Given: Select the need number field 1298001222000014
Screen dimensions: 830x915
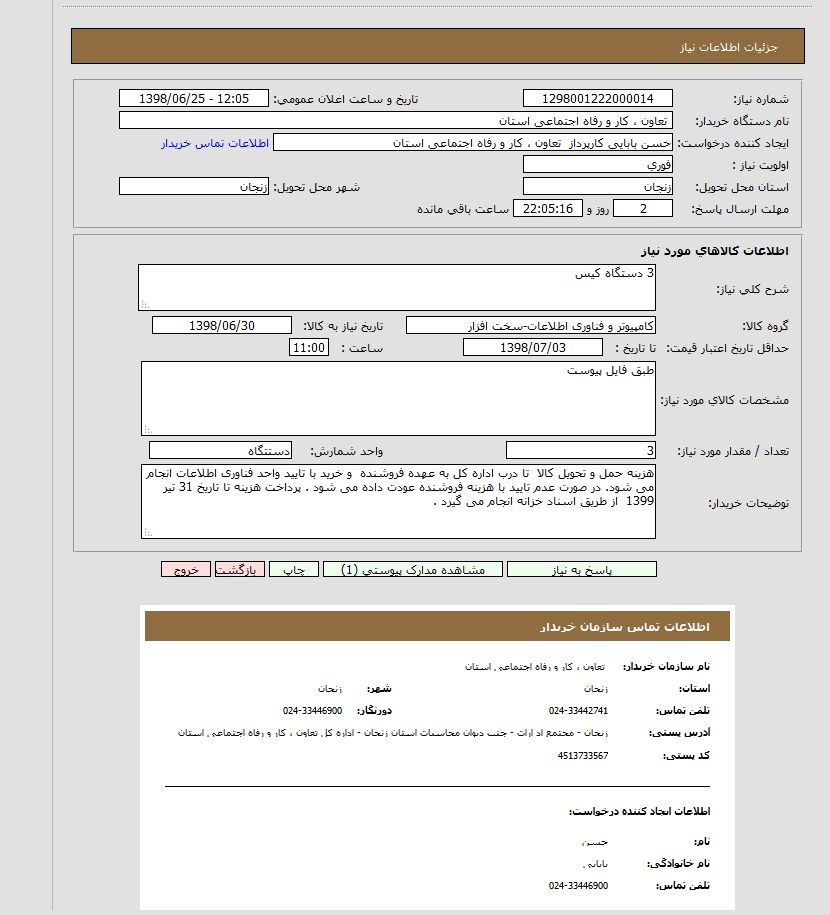Looking at the screenshot, I should tap(597, 98).
